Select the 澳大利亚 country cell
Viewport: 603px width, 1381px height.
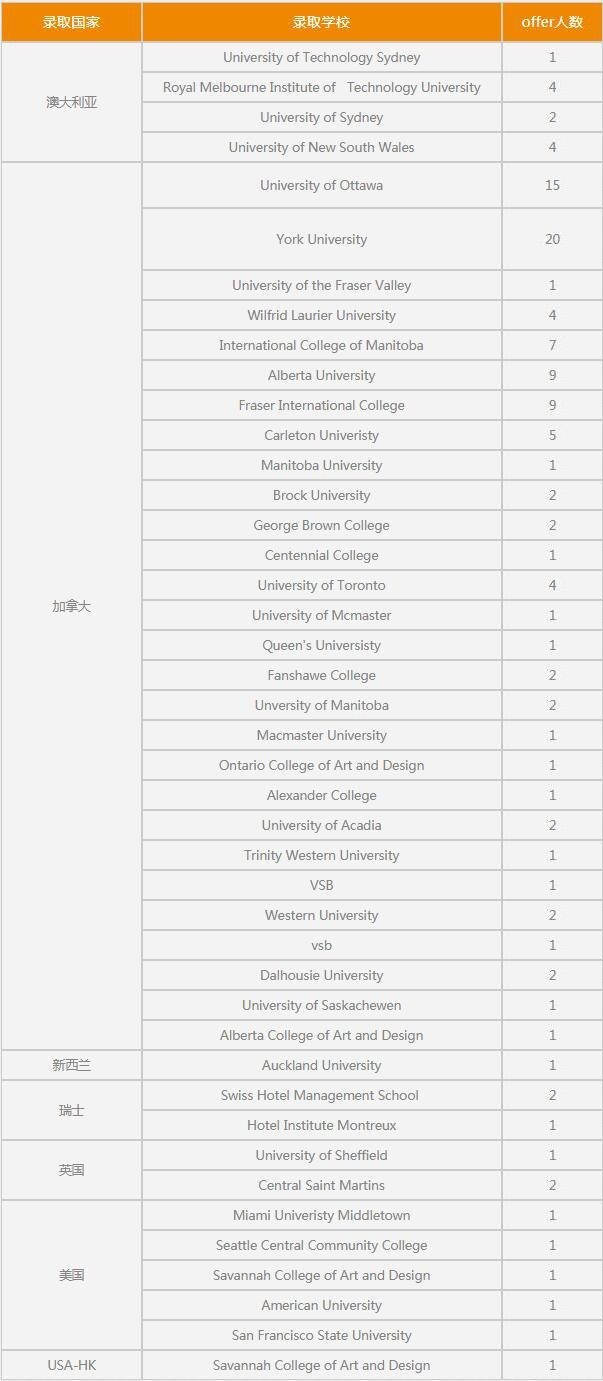point(71,102)
